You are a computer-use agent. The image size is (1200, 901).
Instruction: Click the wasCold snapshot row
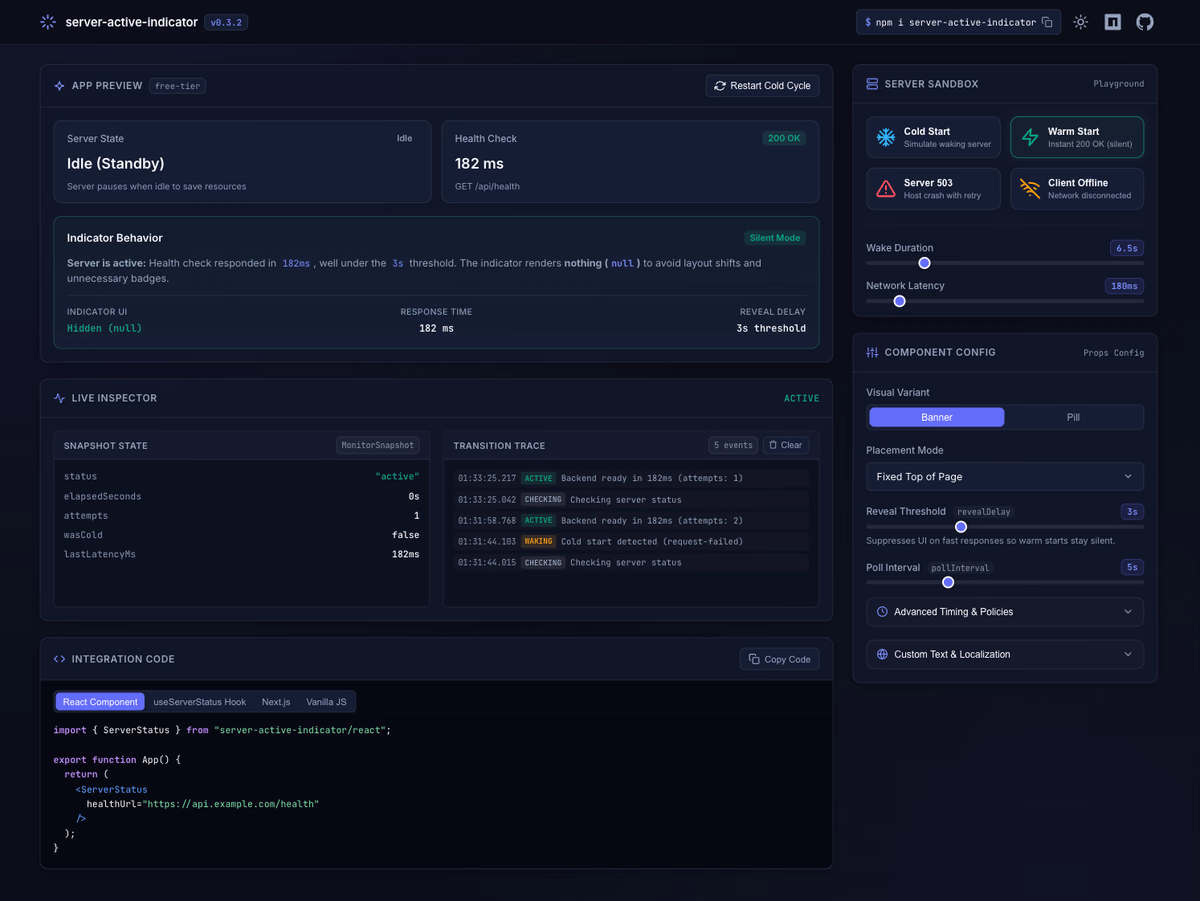(241, 535)
